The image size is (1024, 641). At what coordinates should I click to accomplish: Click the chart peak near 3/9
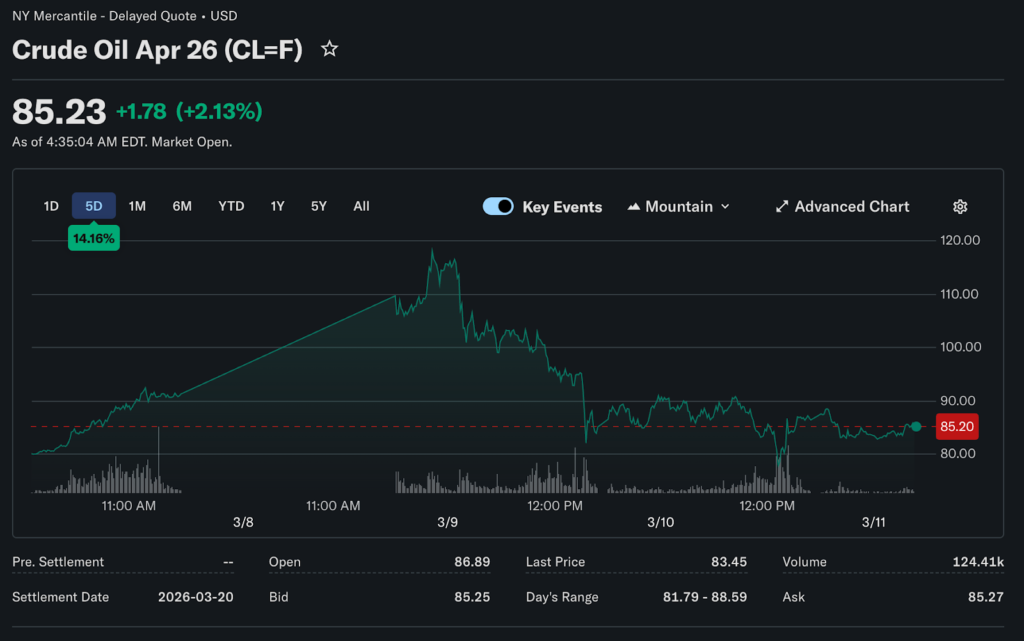tap(433, 250)
